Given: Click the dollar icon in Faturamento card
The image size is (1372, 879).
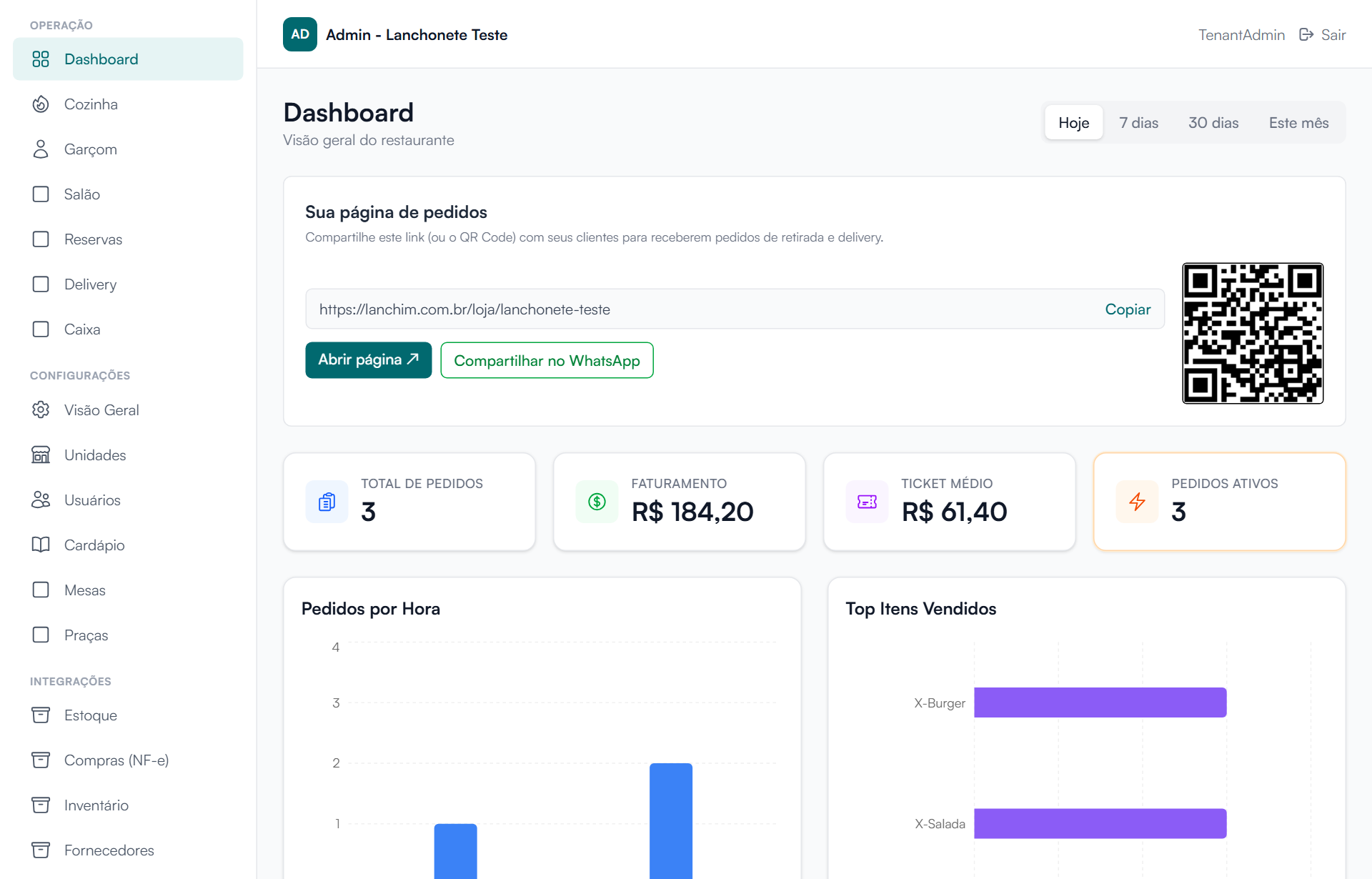Looking at the screenshot, I should coord(597,502).
